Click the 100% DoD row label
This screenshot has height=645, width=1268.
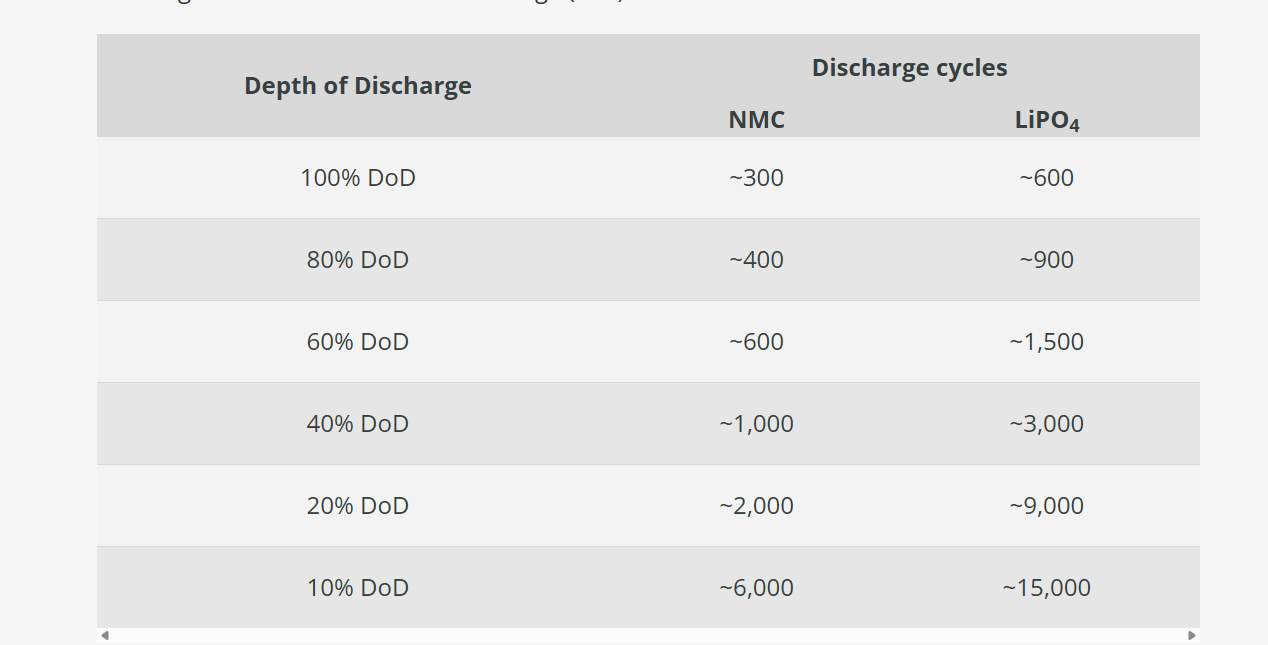tap(358, 178)
